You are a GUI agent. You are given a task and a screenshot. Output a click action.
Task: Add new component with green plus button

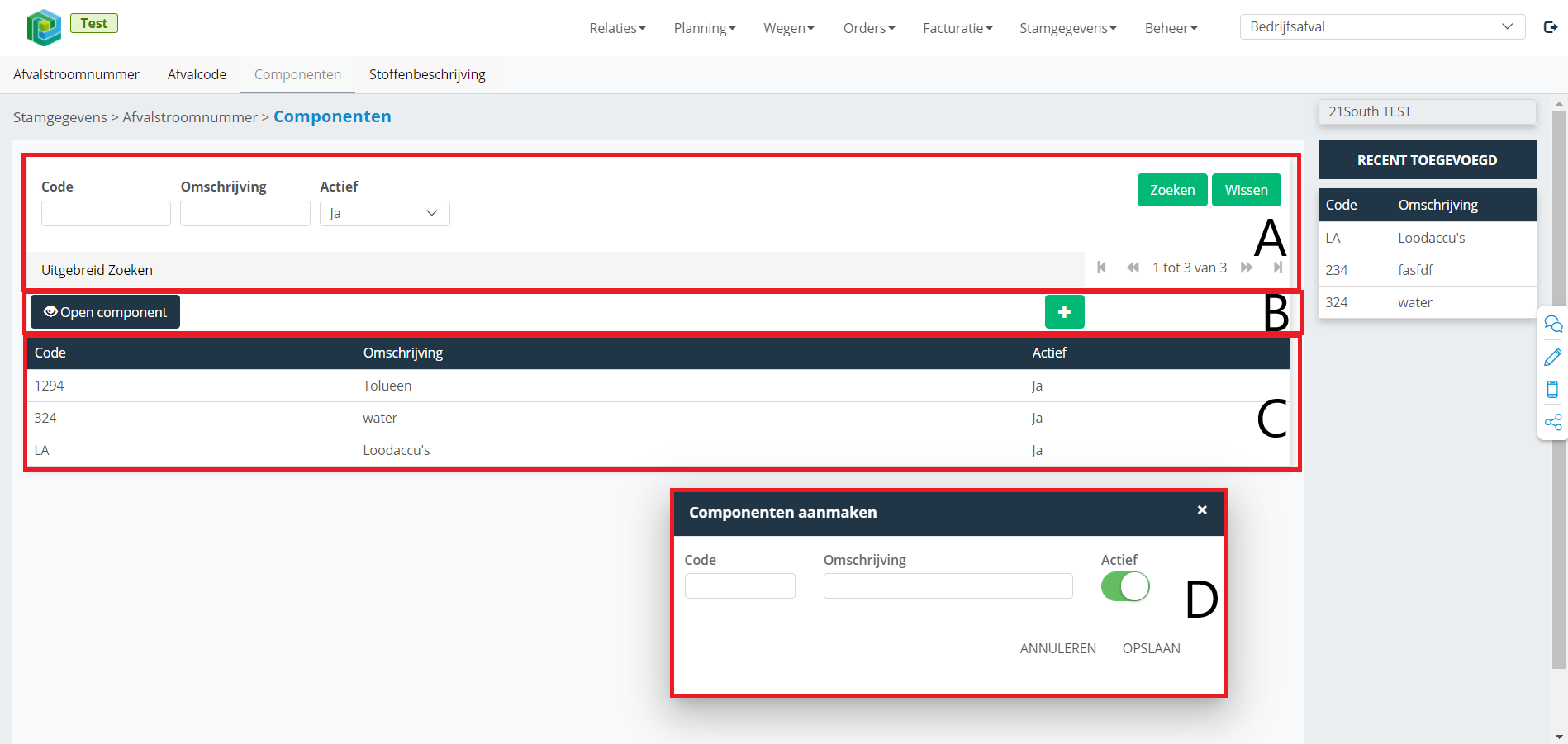(1064, 312)
